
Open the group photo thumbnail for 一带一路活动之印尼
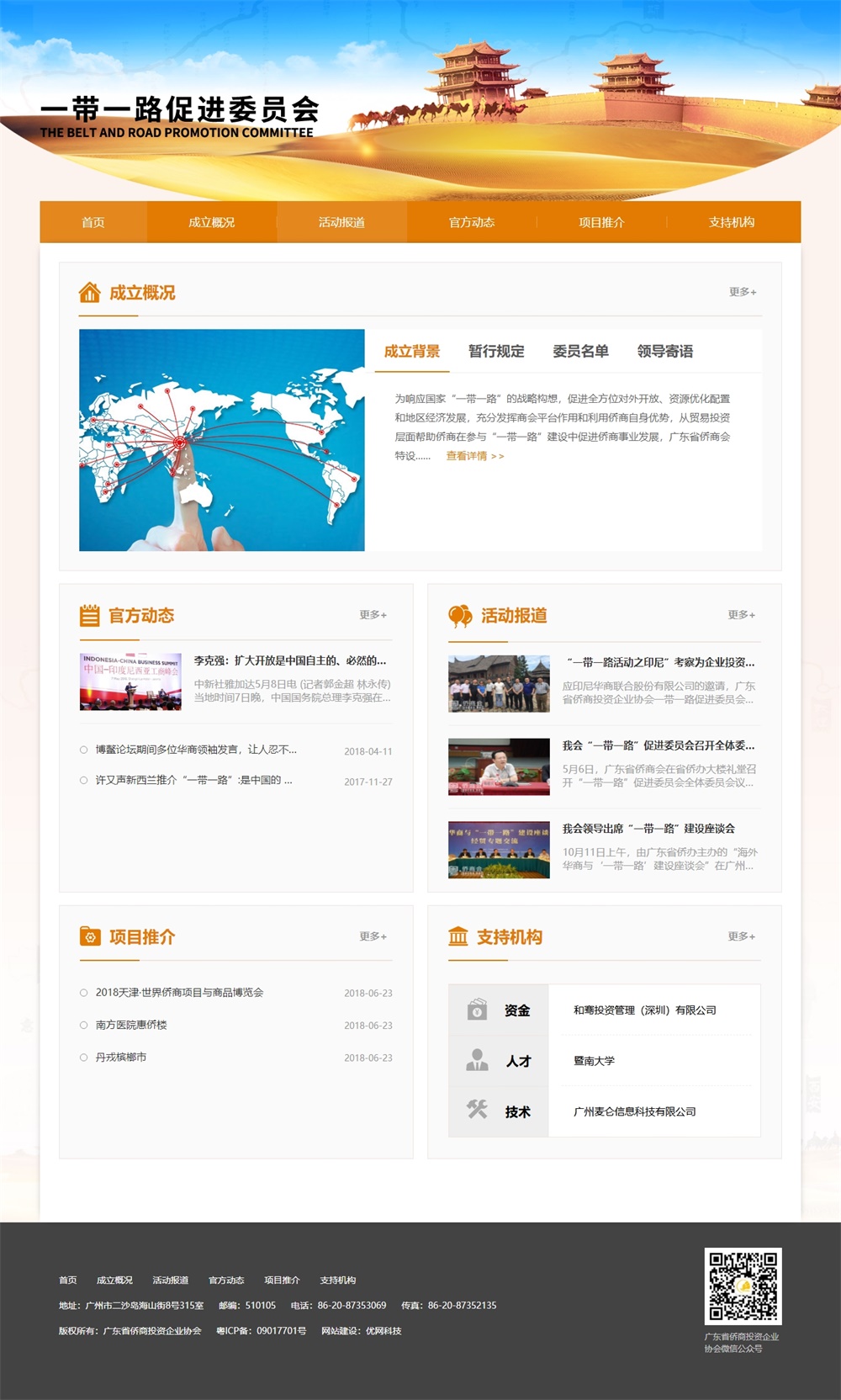(x=499, y=683)
